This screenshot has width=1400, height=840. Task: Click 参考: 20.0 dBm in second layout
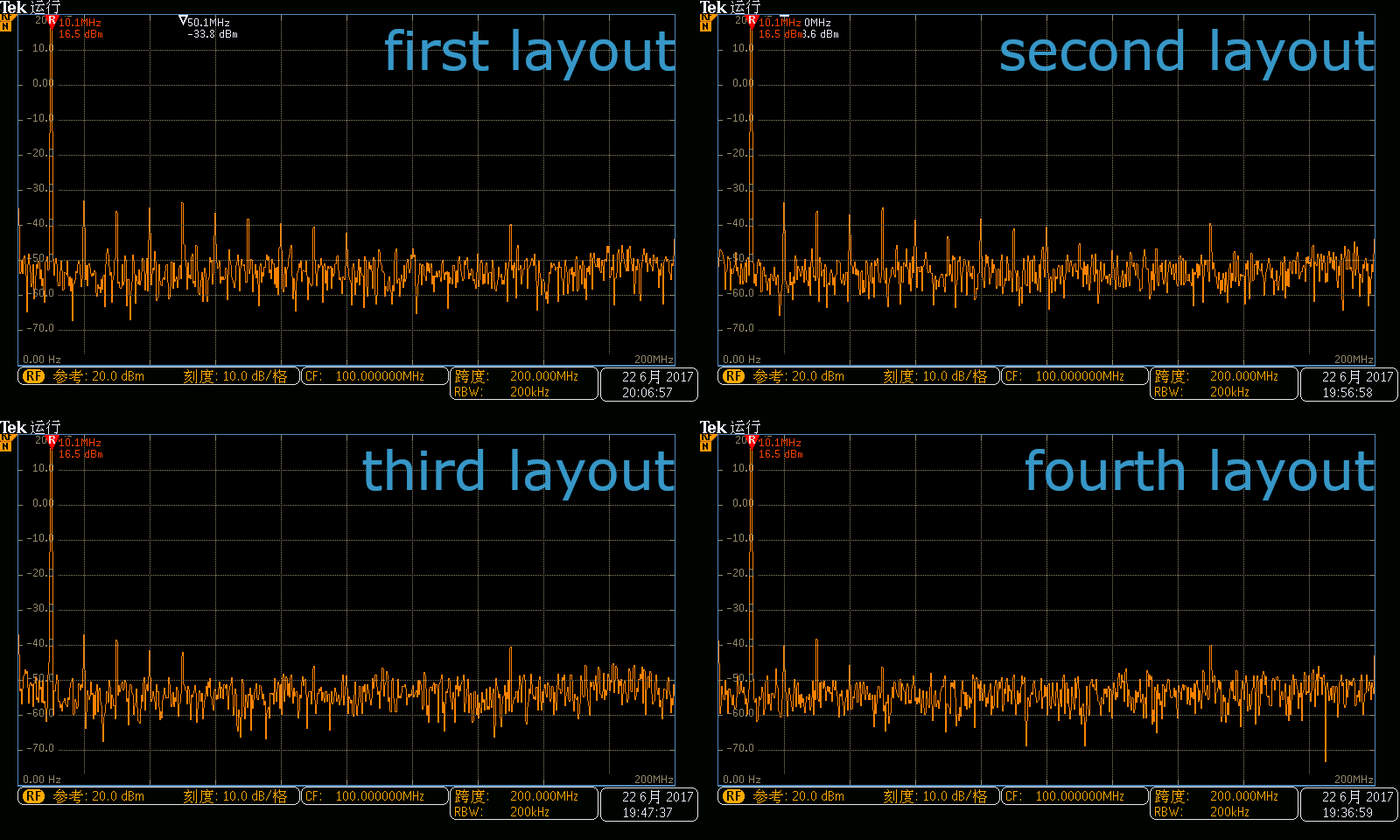(x=798, y=376)
